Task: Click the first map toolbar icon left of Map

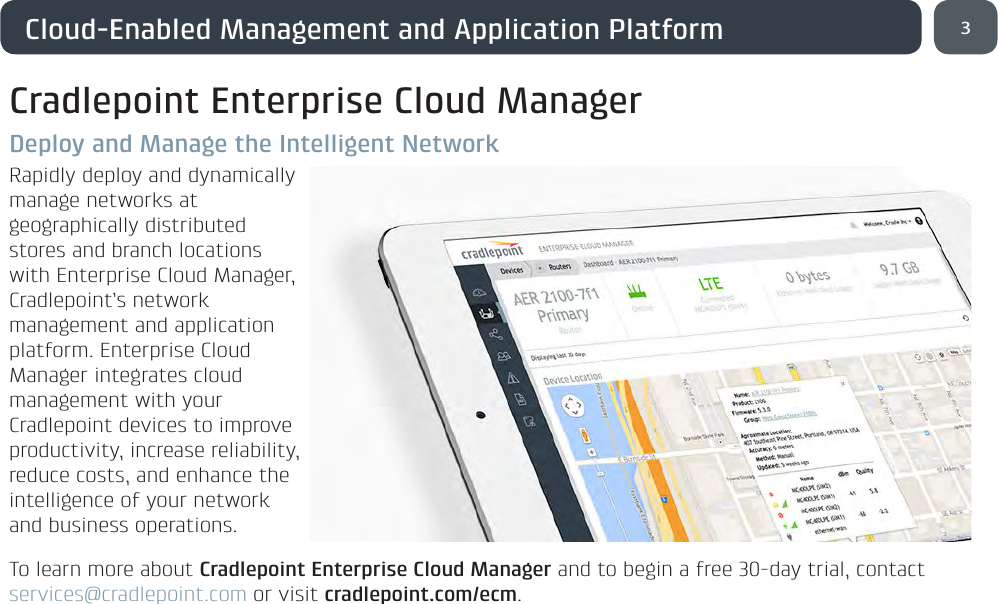Action: (x=918, y=357)
